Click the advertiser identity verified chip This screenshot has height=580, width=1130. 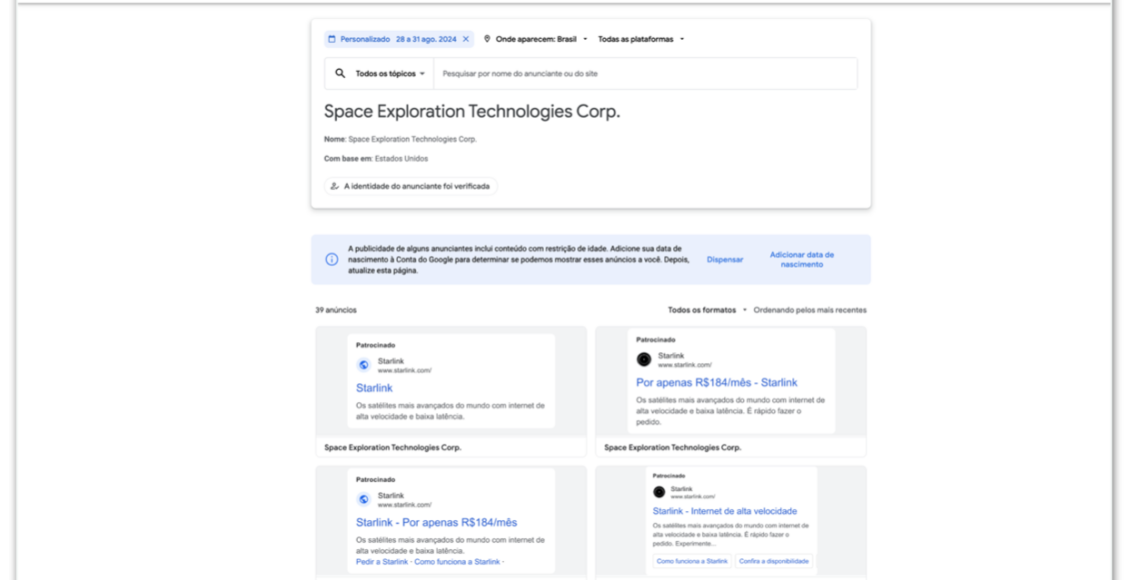[x=411, y=186]
